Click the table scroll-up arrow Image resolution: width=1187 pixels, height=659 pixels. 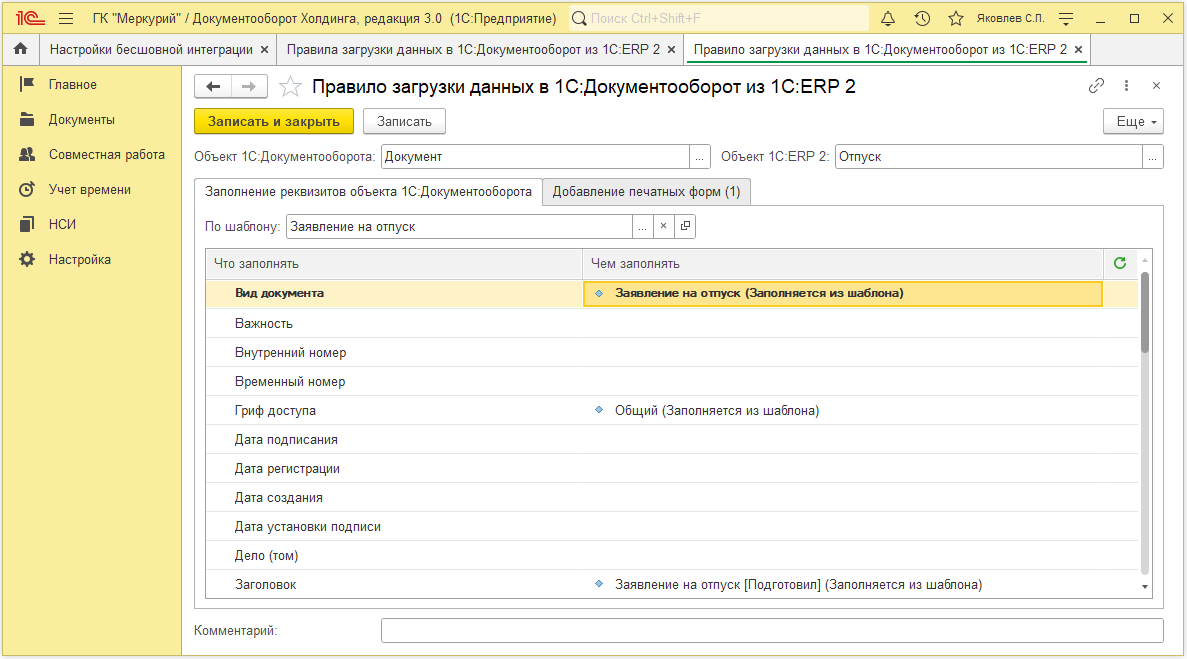(1145, 260)
